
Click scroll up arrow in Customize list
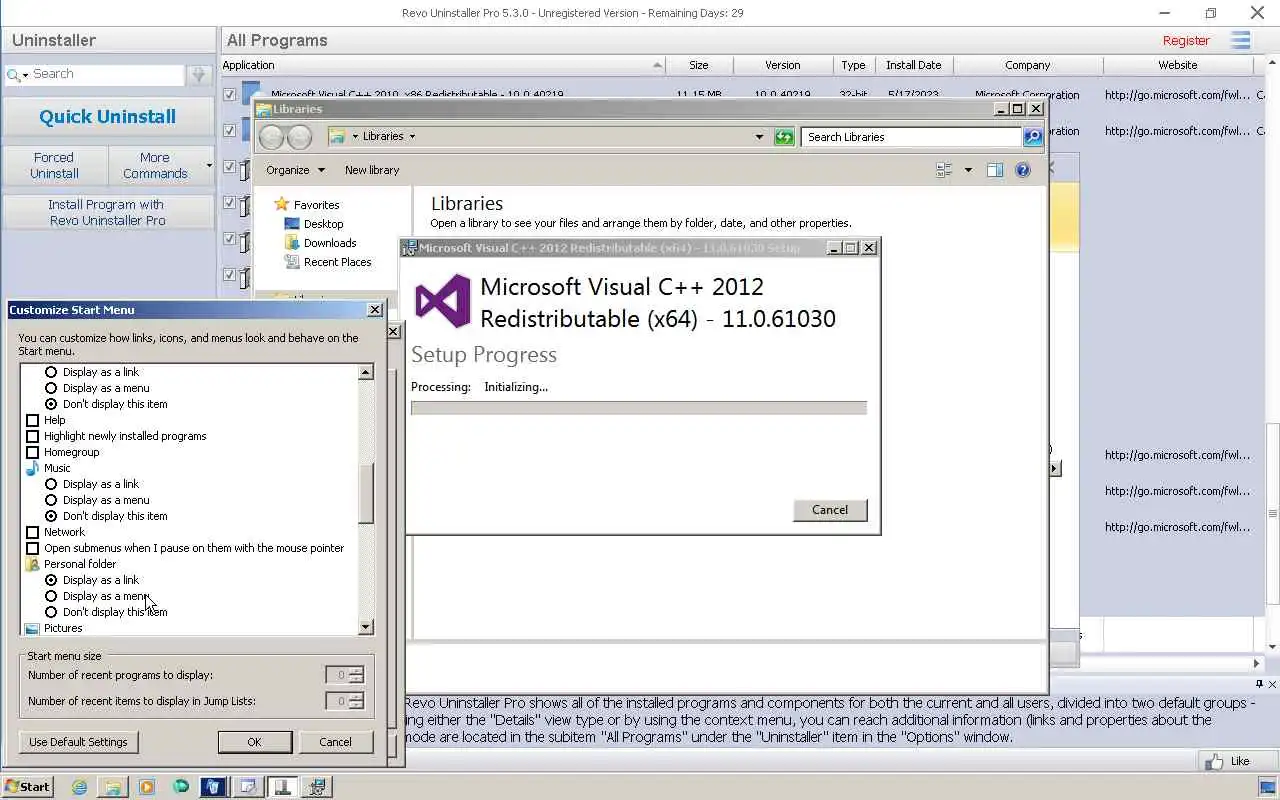366,372
